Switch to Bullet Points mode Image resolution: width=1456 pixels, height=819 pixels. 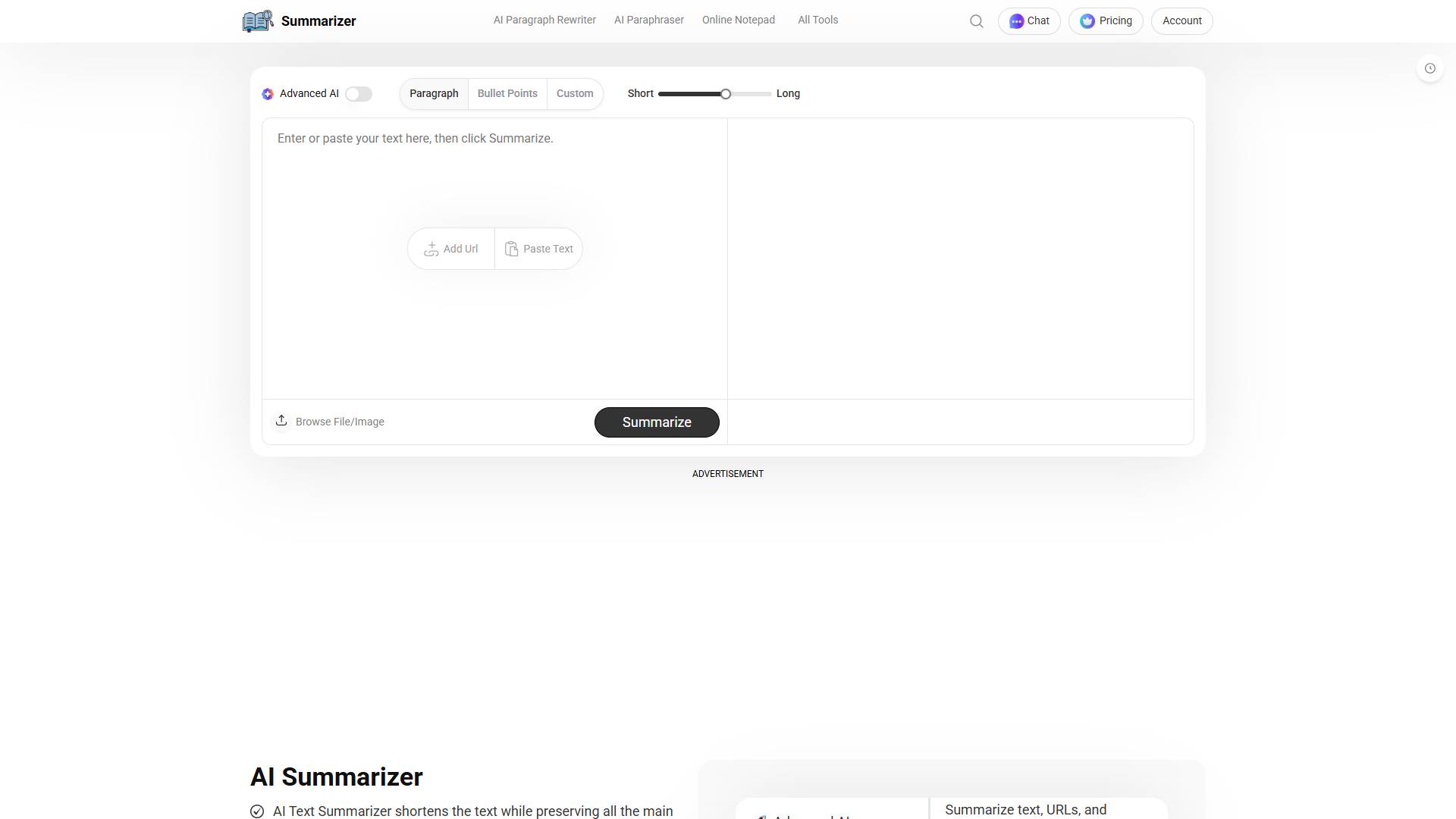pyautogui.click(x=507, y=94)
